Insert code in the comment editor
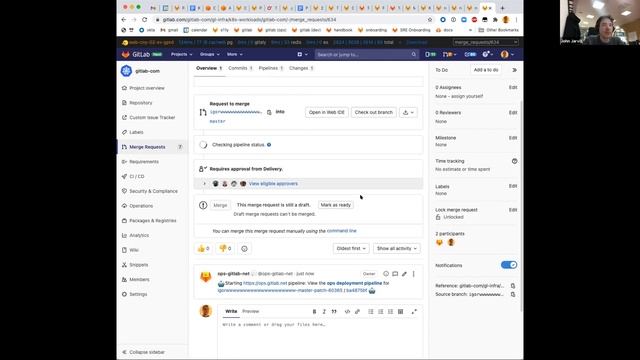 (x=347, y=311)
